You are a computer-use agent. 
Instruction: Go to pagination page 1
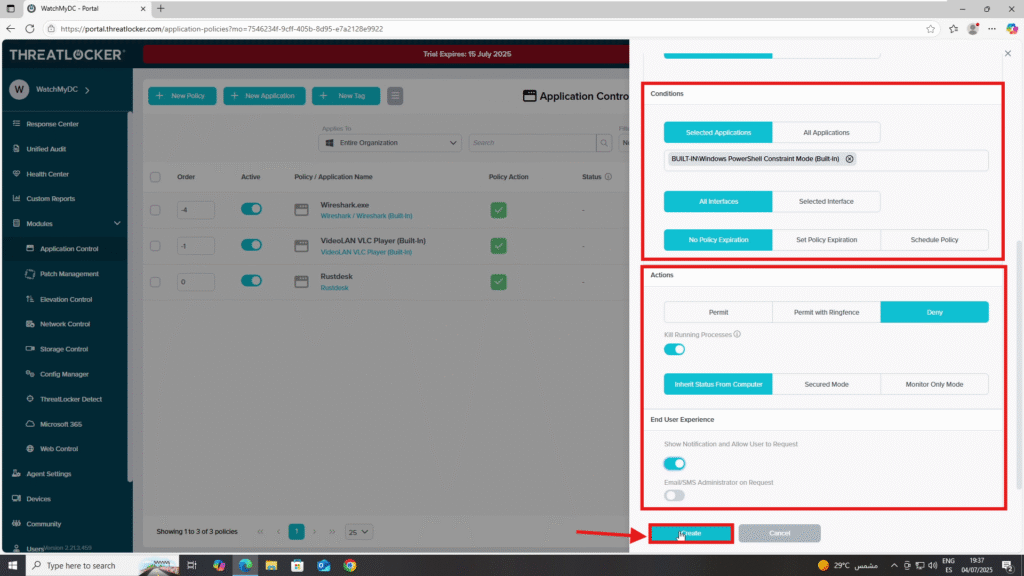296,532
